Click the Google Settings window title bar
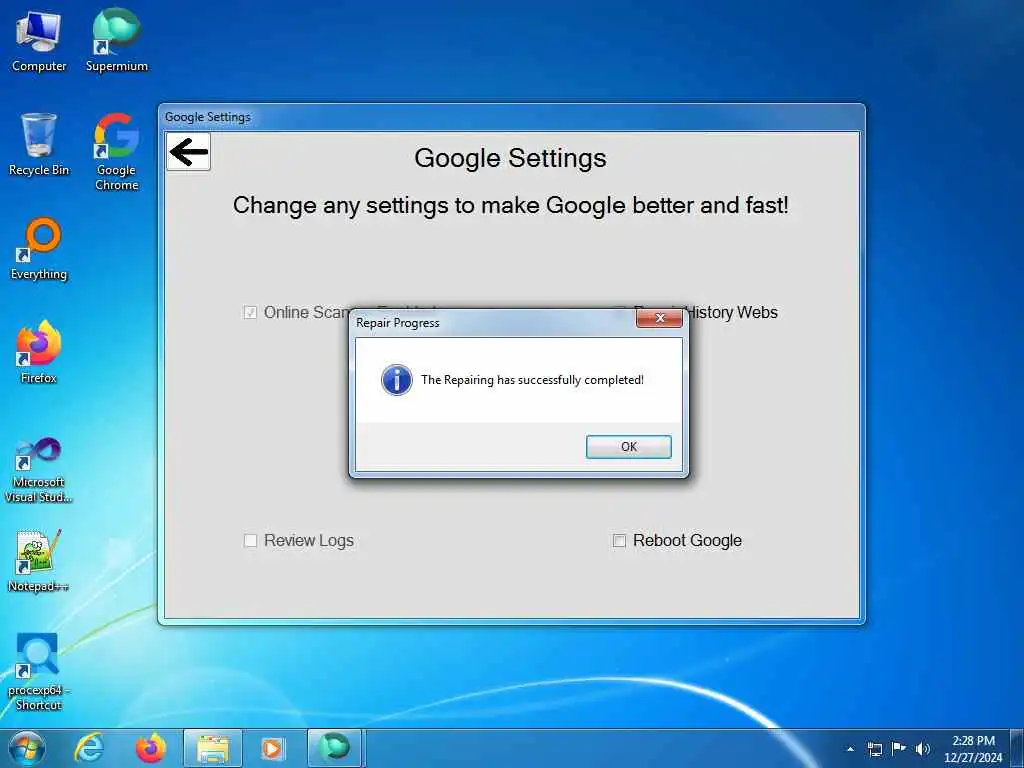 511,117
